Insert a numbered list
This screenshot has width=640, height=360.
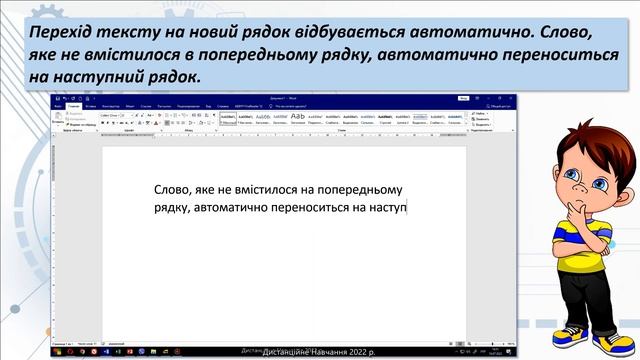coord(175,116)
